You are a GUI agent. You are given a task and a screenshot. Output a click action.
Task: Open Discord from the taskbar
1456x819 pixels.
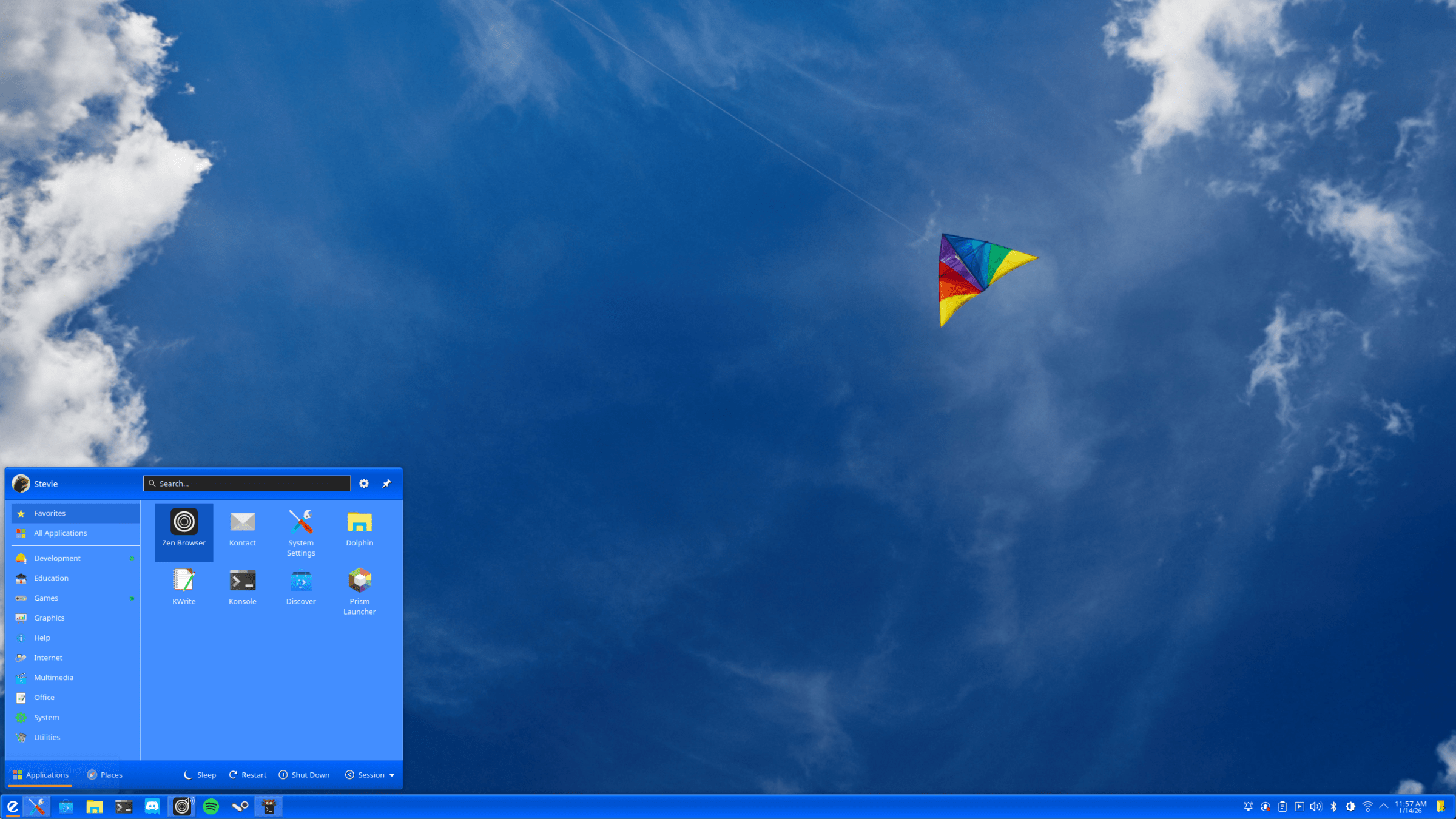click(152, 806)
